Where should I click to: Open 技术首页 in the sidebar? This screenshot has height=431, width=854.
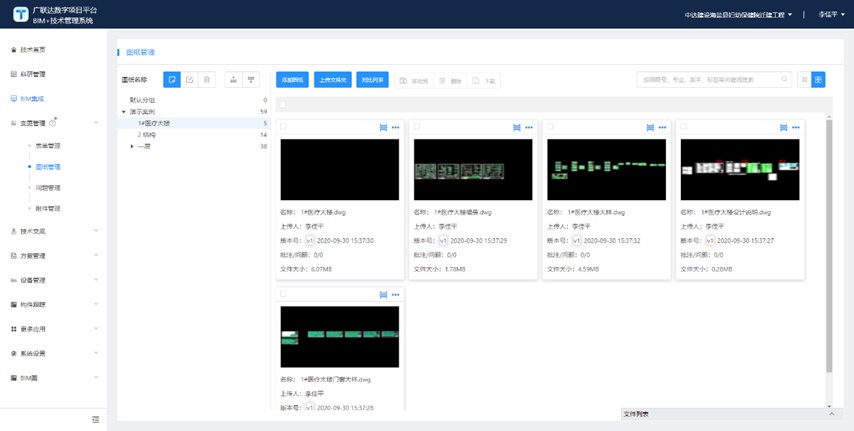(x=33, y=49)
